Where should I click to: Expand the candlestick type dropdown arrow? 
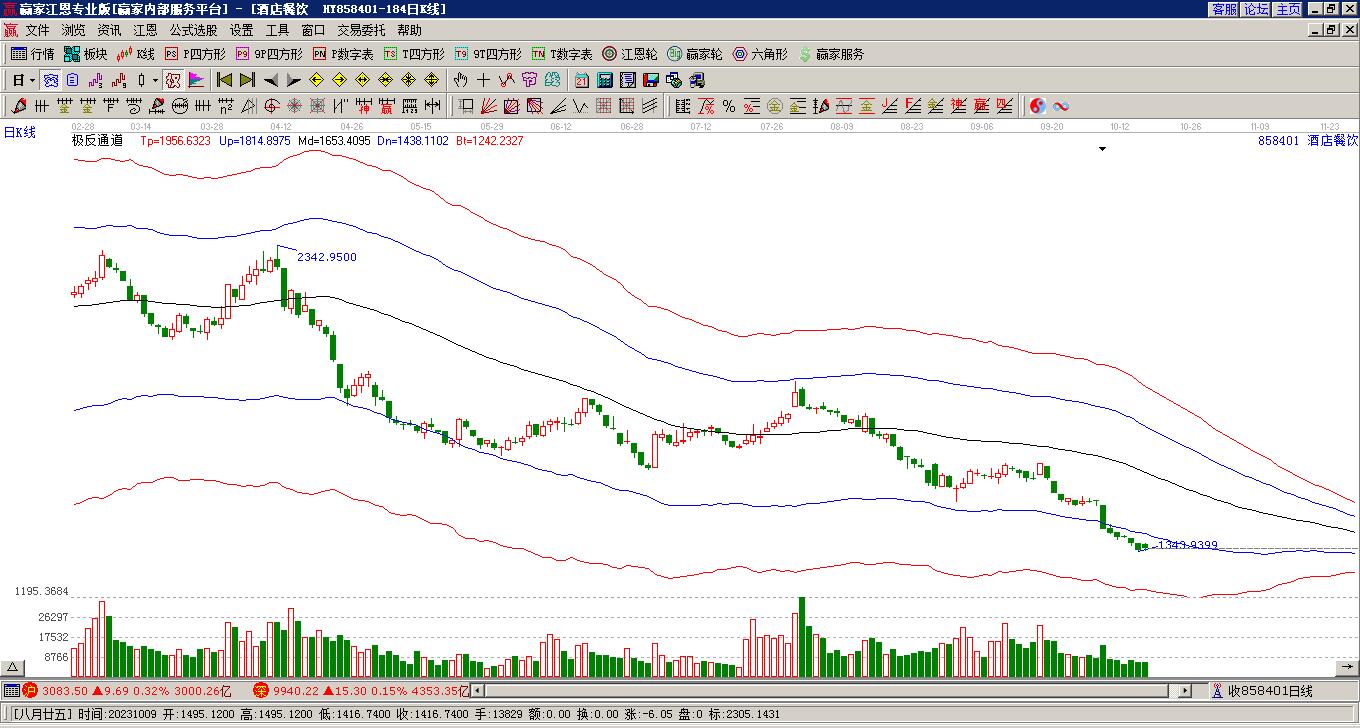[154, 80]
